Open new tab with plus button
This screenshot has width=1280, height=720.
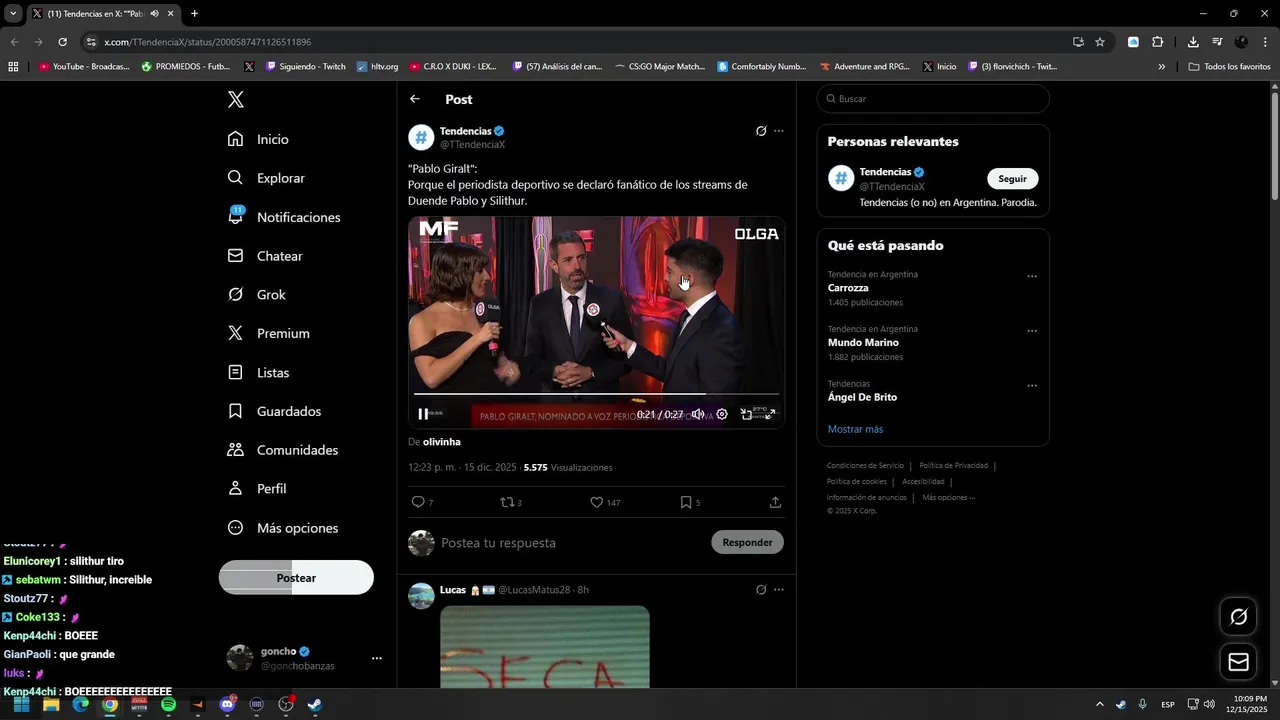pos(194,14)
